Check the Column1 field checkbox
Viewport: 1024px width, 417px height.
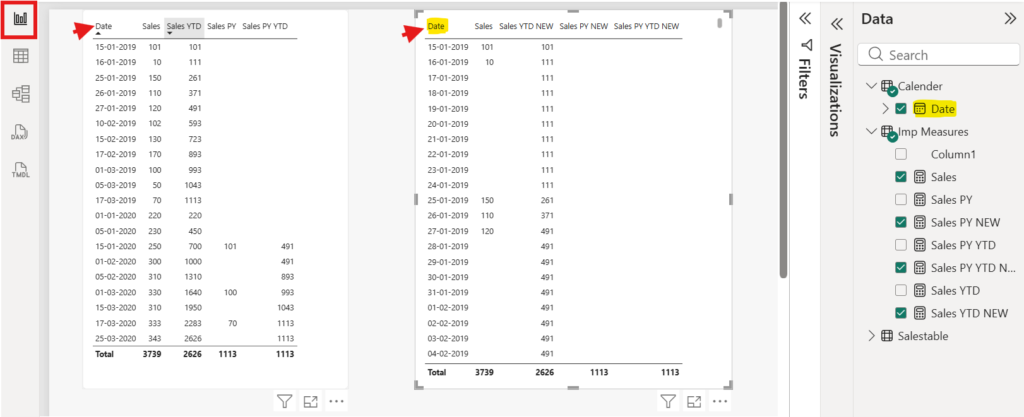(x=901, y=155)
